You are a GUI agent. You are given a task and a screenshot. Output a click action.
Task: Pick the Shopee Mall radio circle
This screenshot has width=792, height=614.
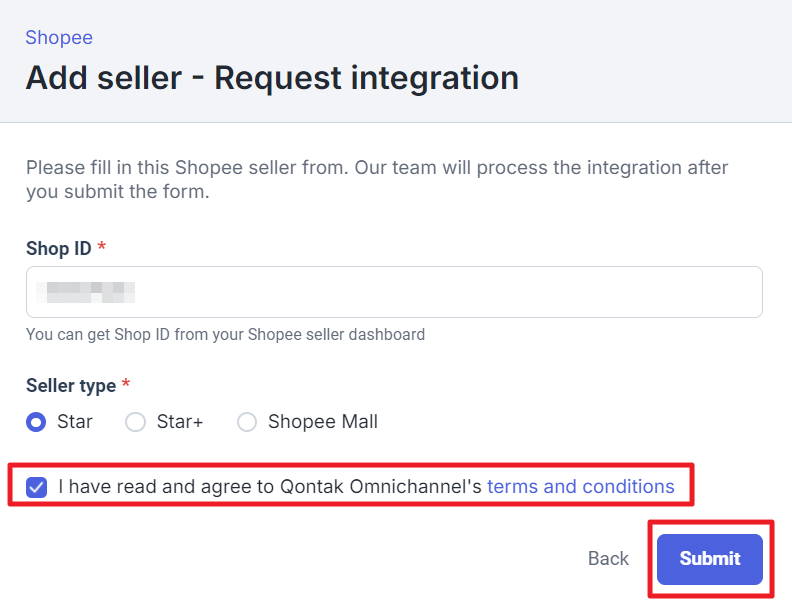click(247, 422)
